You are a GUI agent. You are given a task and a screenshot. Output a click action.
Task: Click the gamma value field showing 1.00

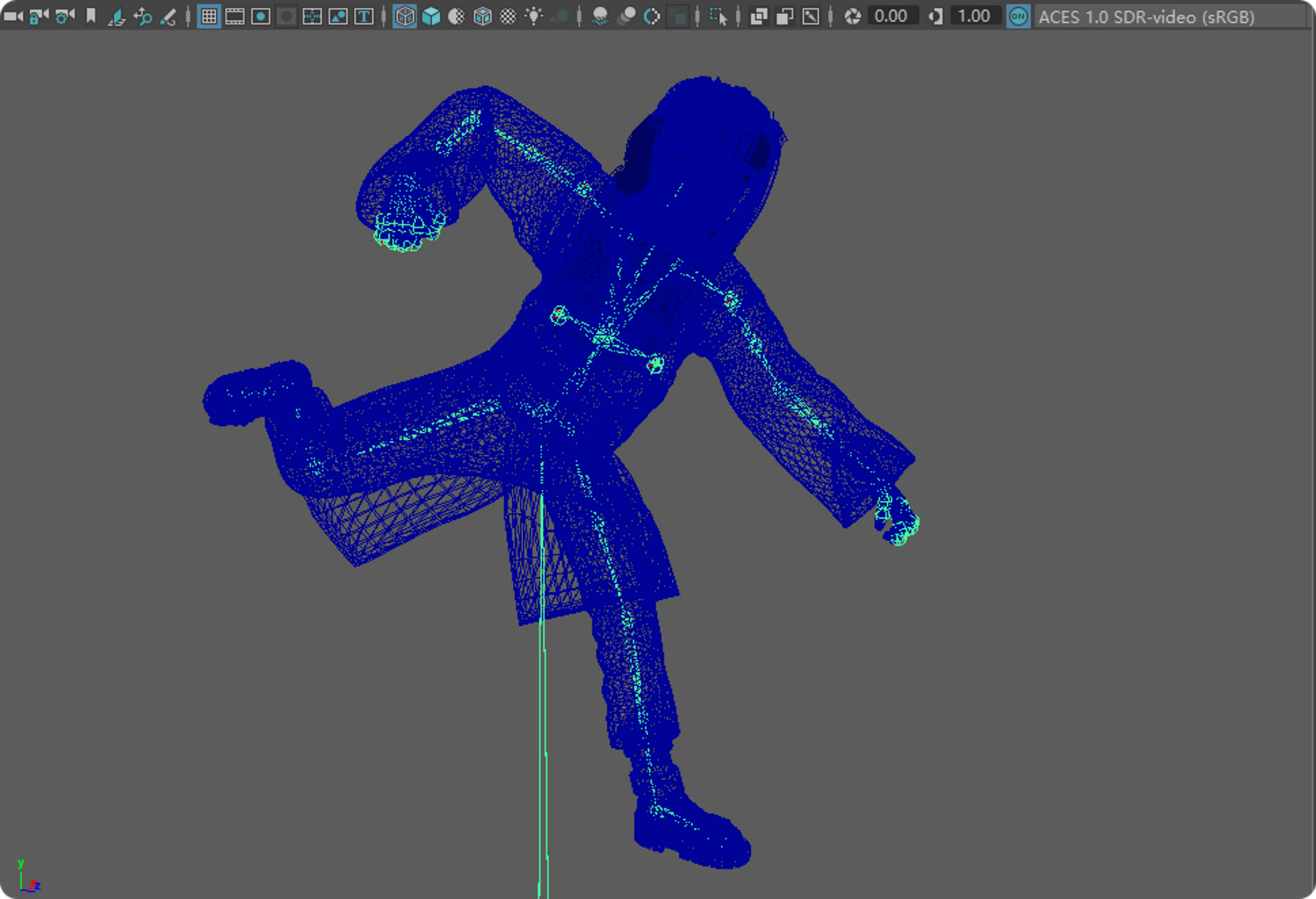975,16
